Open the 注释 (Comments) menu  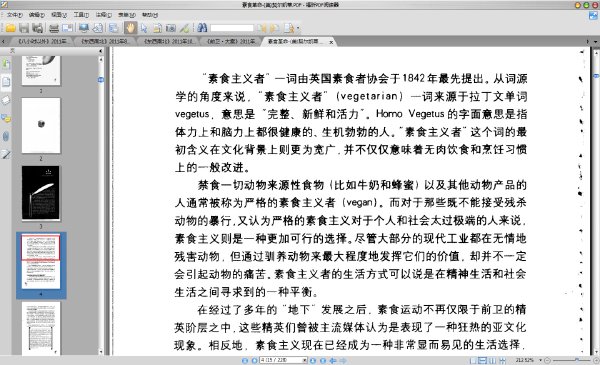(x=103, y=15)
